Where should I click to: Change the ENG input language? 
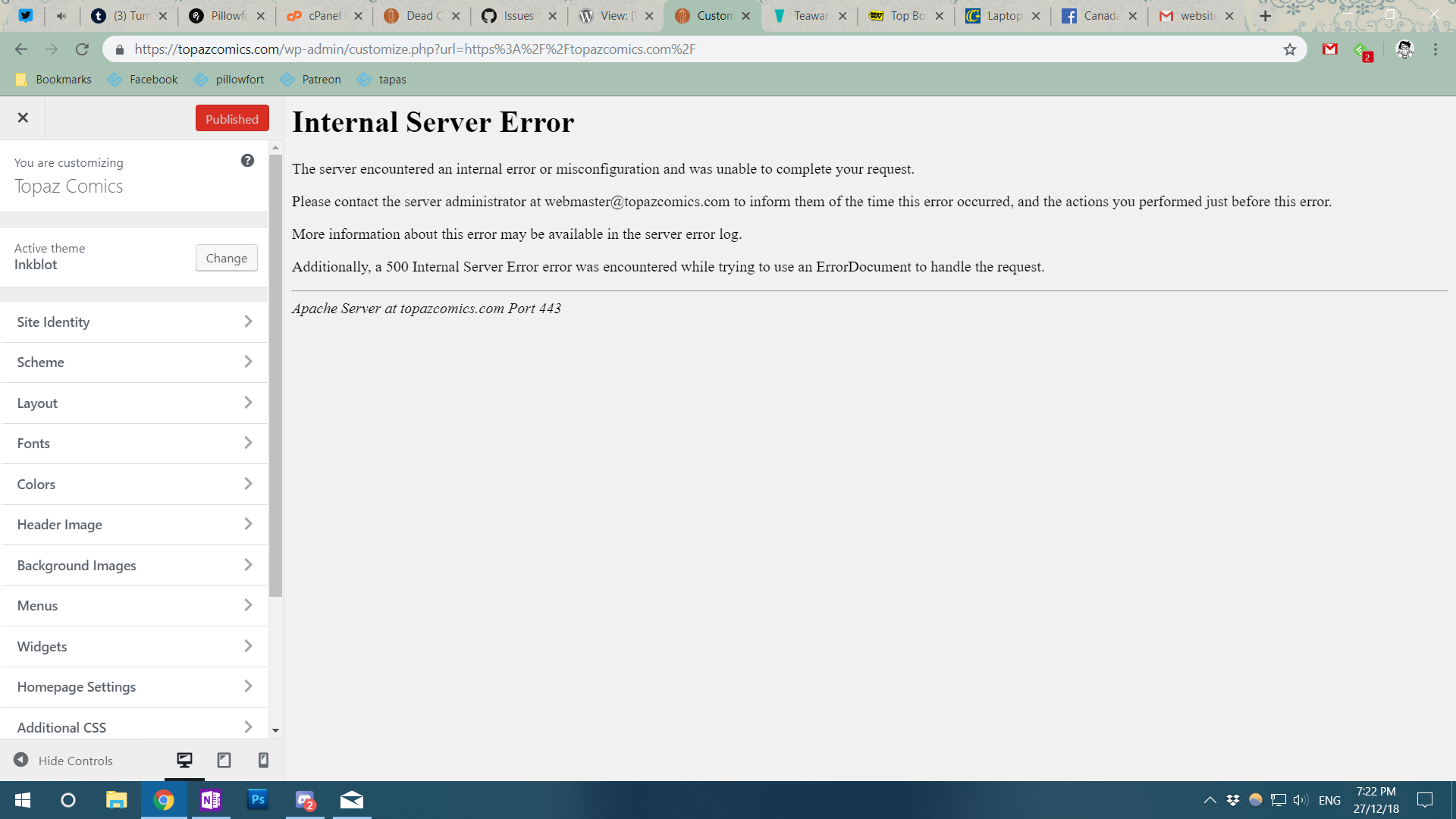(1329, 800)
